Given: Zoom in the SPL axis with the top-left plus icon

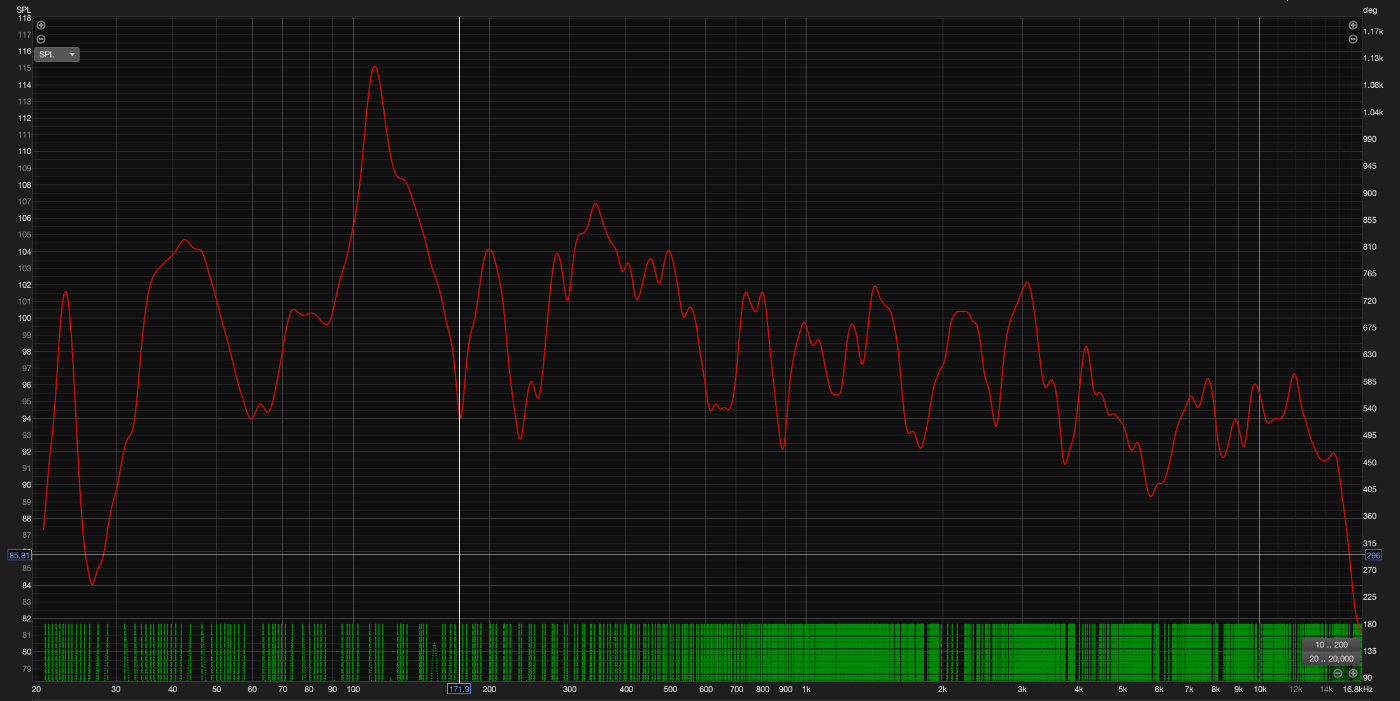Looking at the screenshot, I should click(41, 25).
